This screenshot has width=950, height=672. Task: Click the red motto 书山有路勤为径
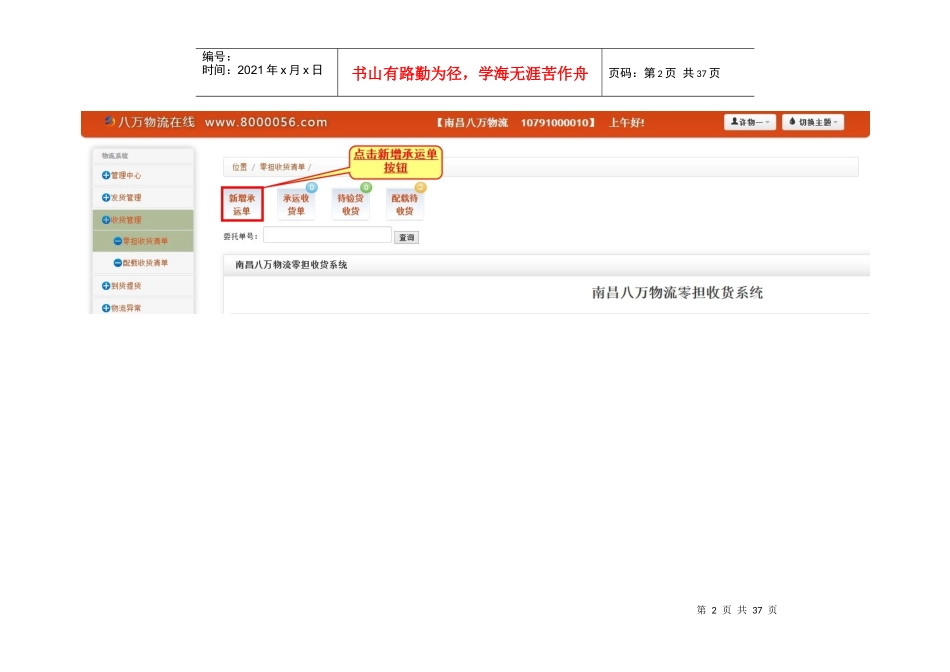[407, 73]
